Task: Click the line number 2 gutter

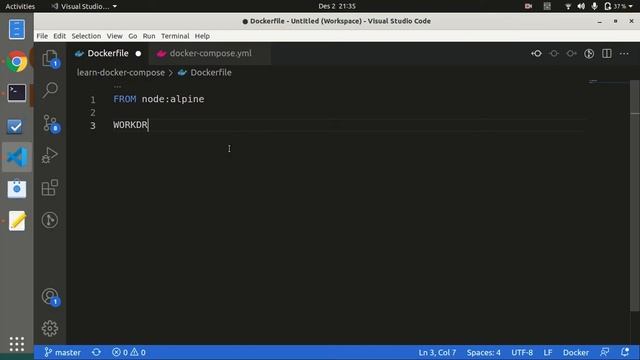Action: tap(93, 112)
